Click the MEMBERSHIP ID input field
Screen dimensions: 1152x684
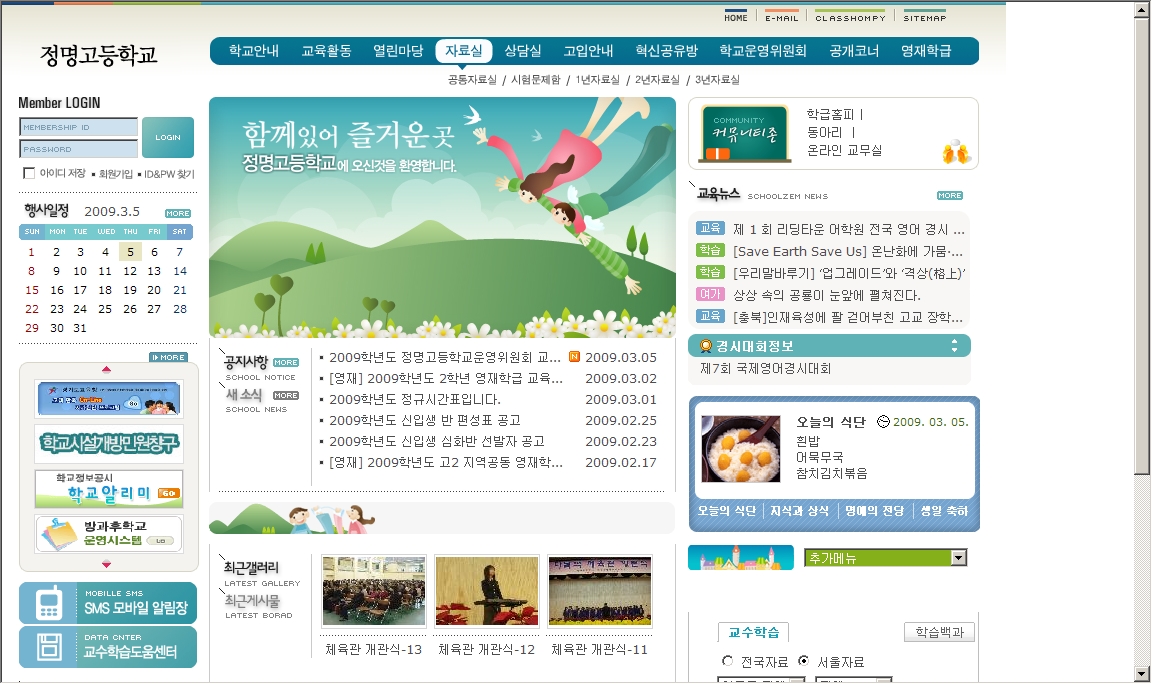79,127
